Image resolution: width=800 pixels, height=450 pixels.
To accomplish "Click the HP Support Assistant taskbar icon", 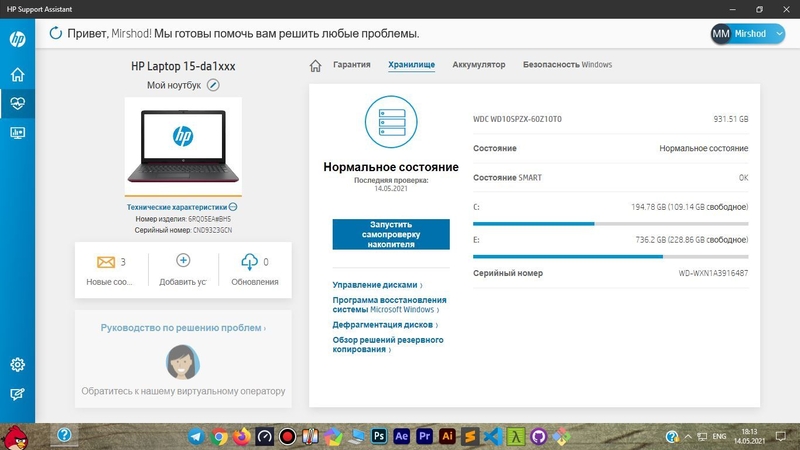I will coord(64,435).
